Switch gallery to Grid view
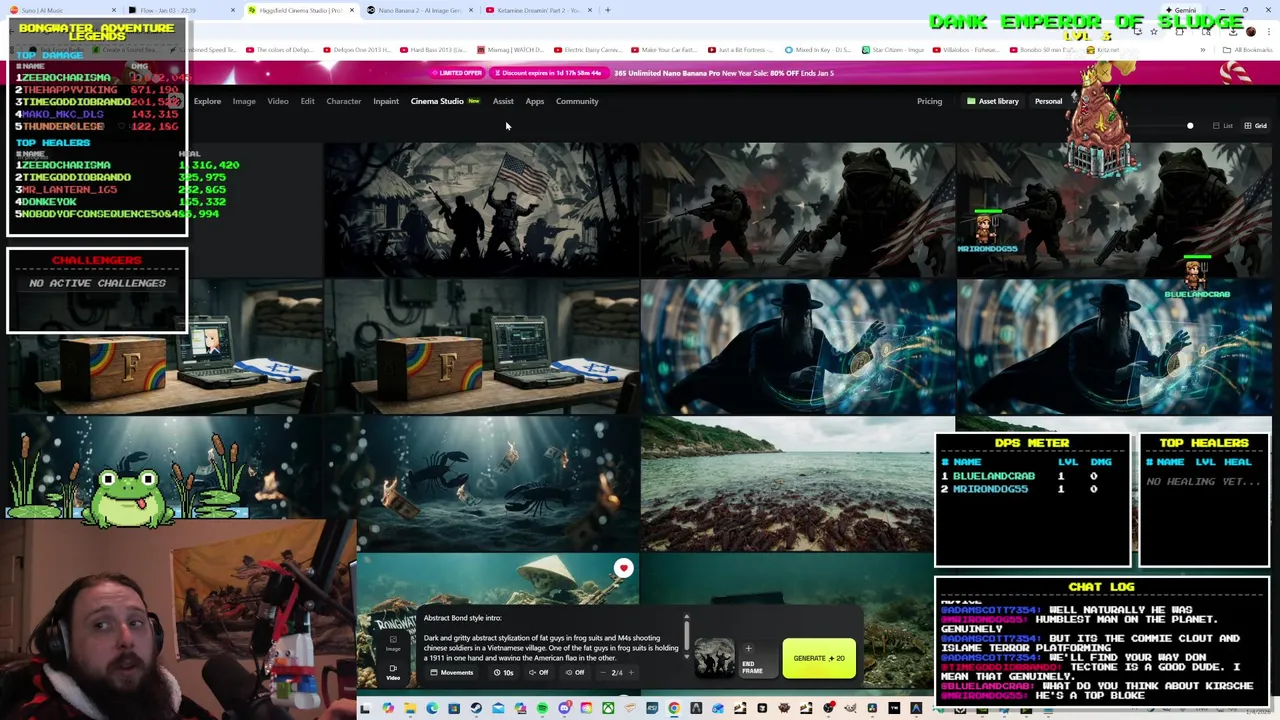 pos(1255,126)
